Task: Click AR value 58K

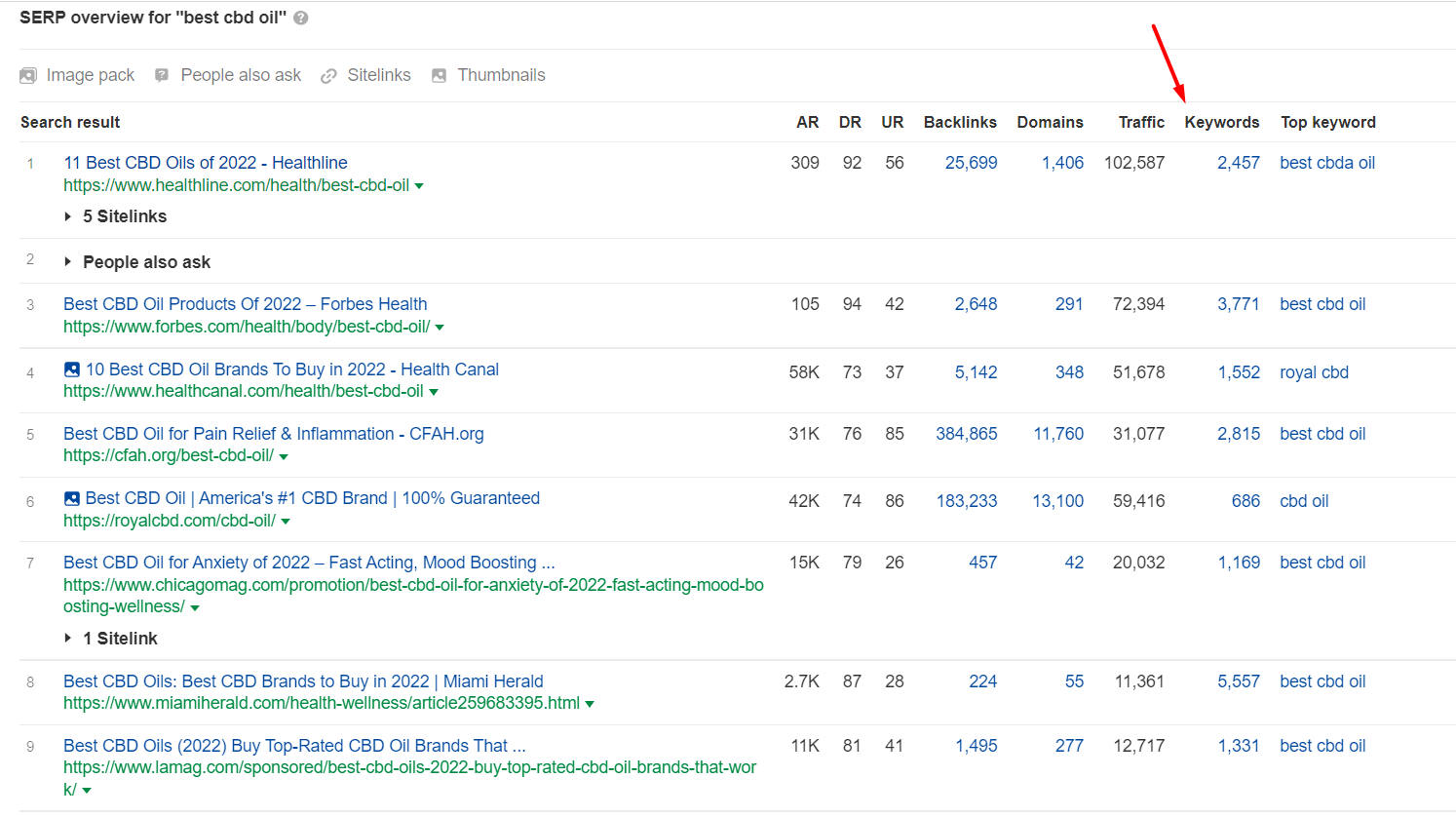Action: pos(804,372)
